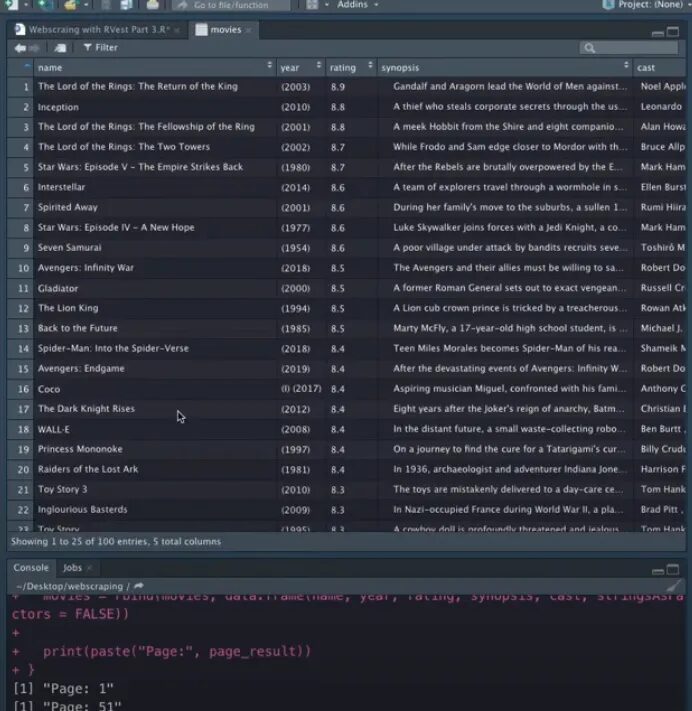Select The Dark Knight Rises row
Viewport: 692px width, 711px height.
86,408
